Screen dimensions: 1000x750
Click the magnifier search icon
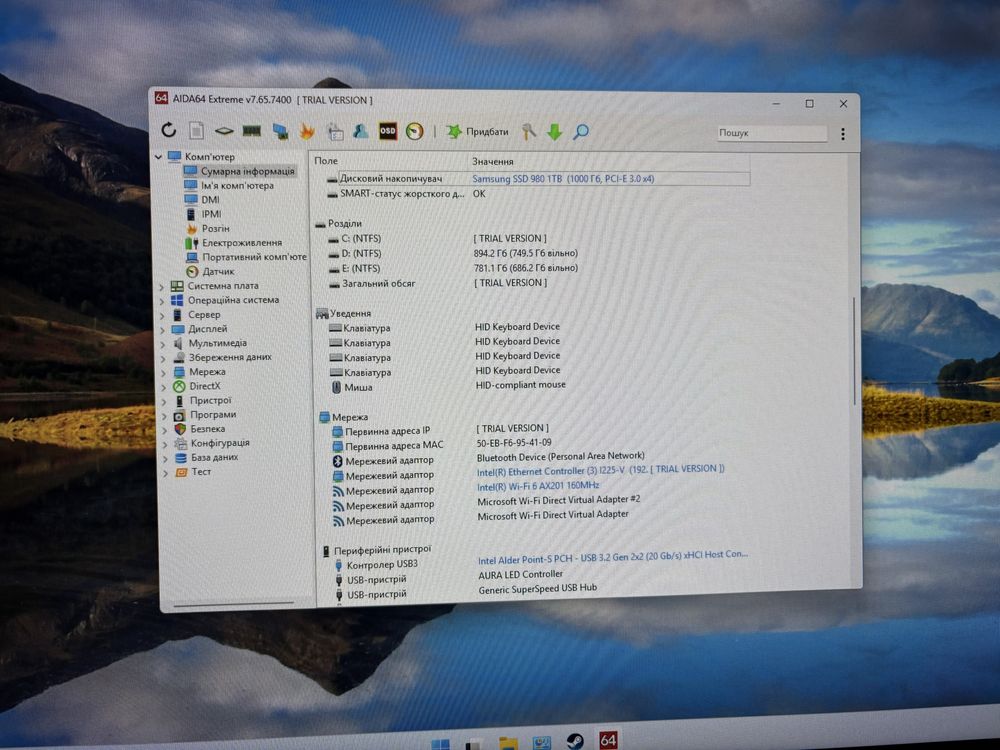[x=581, y=132]
